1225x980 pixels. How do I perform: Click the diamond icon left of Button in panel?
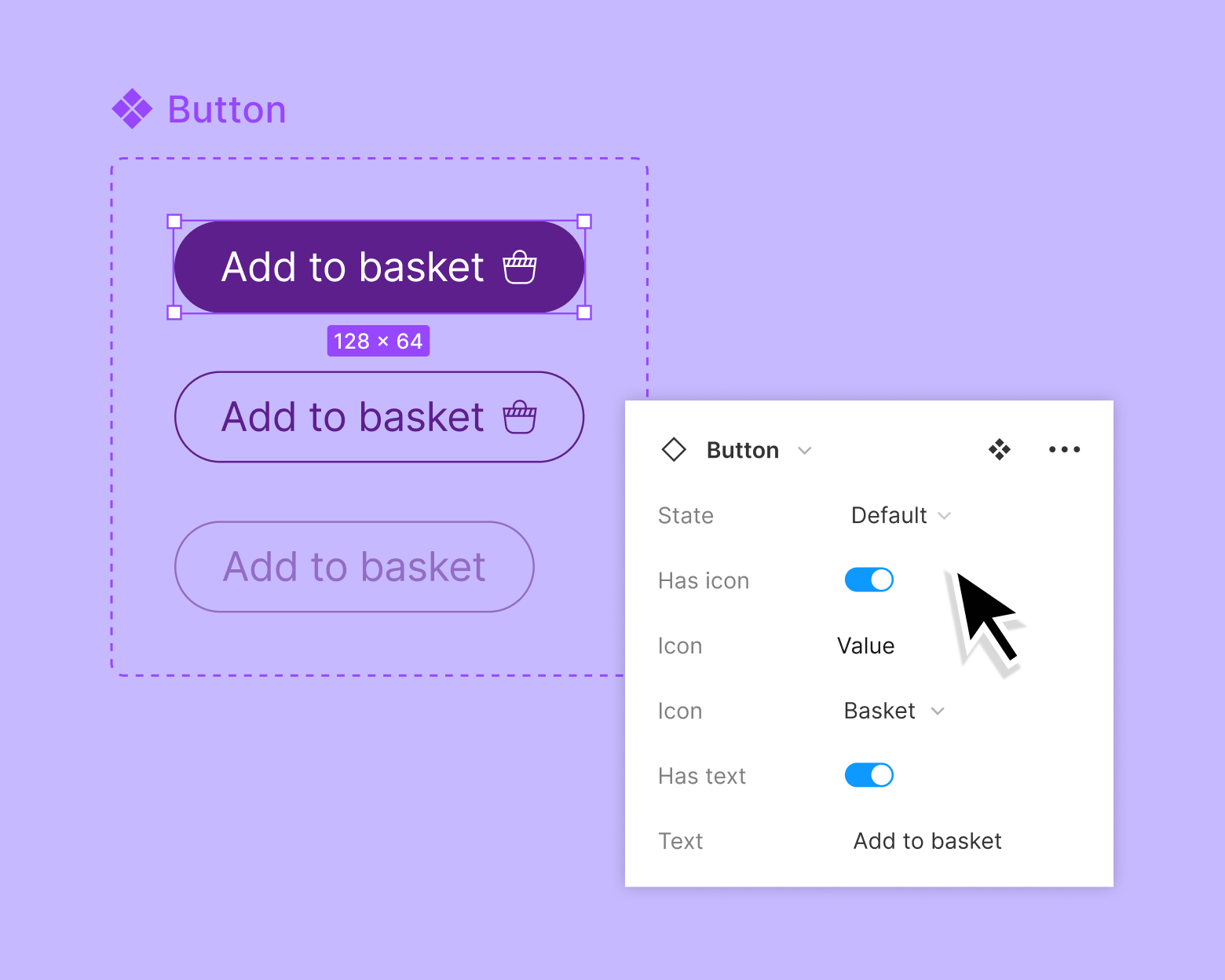[x=674, y=450]
